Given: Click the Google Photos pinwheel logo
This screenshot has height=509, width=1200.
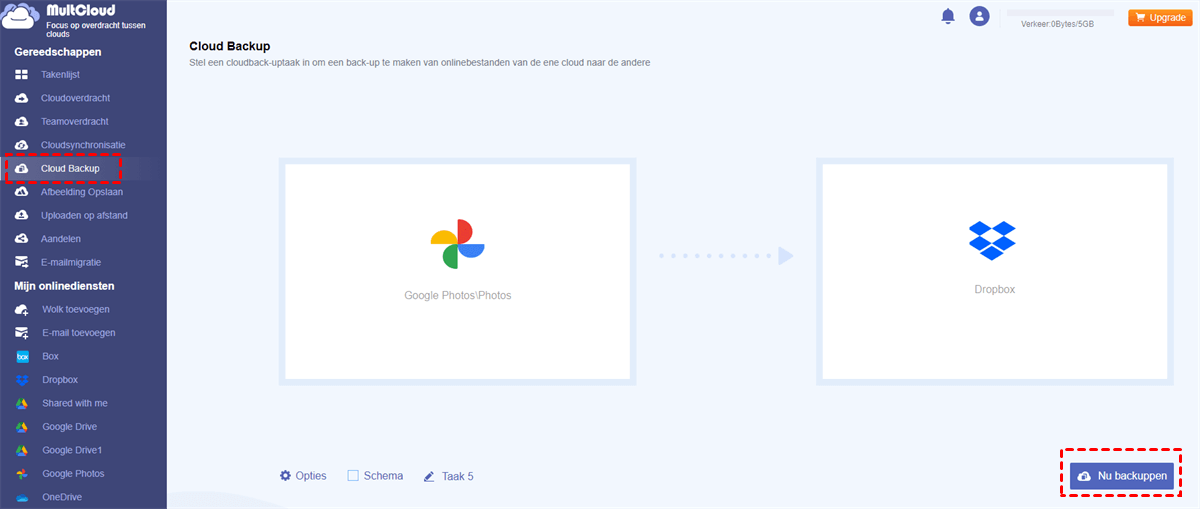Looking at the screenshot, I should (458, 244).
